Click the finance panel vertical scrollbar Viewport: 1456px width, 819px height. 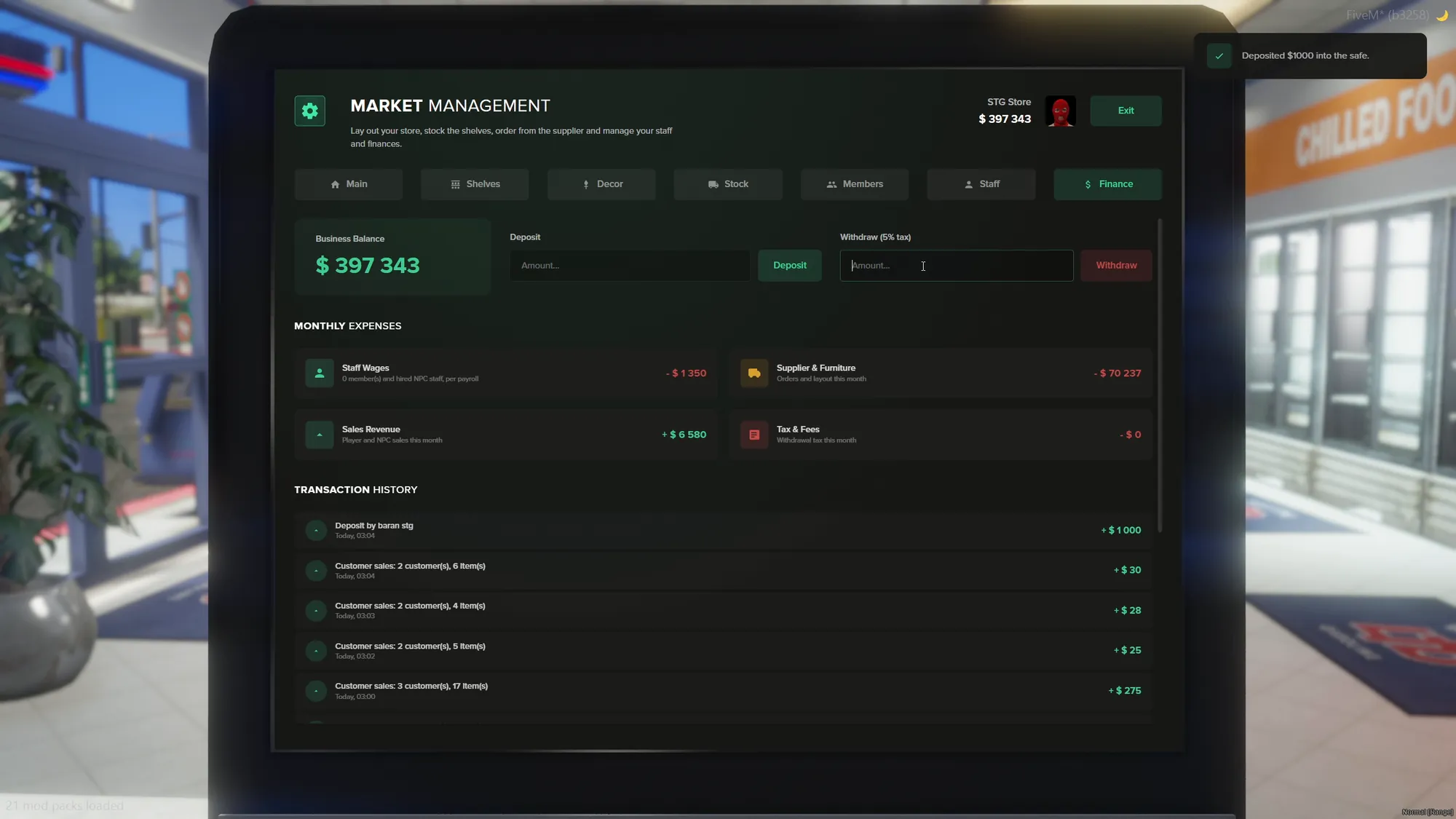(x=1160, y=375)
